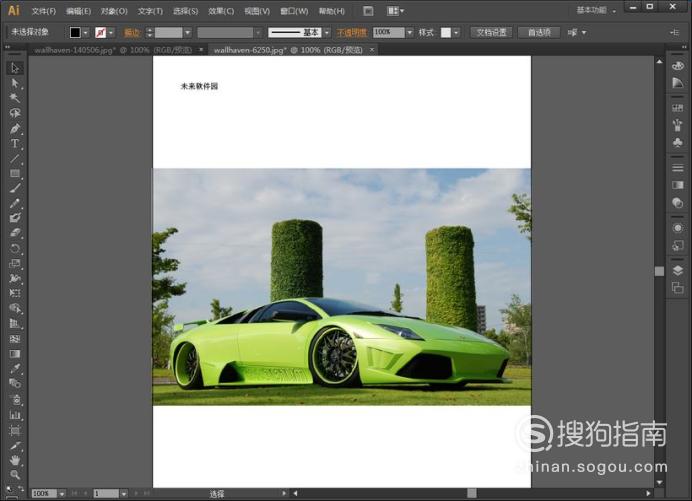Choose the Rotate tool
This screenshot has height=501, width=692.
(x=15, y=248)
